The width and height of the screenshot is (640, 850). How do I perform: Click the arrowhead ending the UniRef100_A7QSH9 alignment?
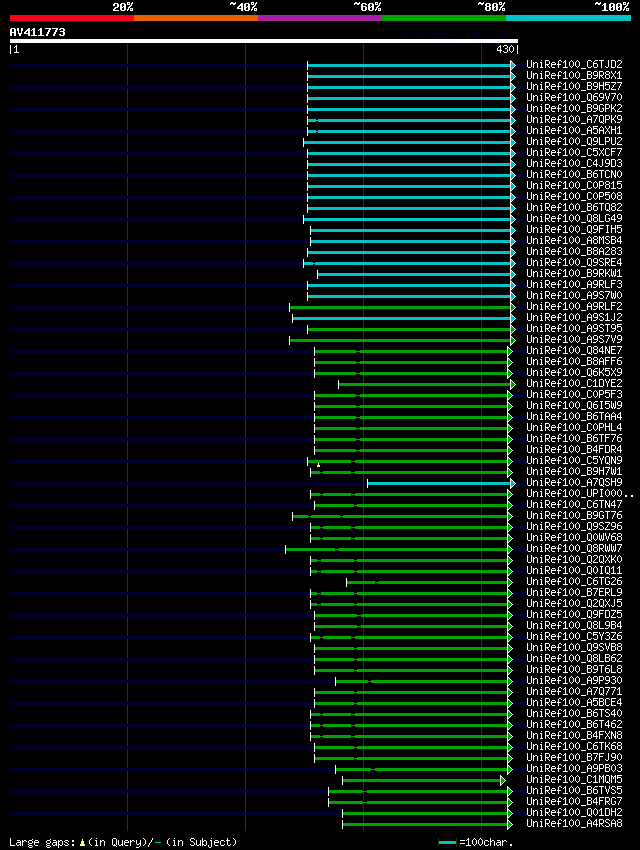coord(513,483)
